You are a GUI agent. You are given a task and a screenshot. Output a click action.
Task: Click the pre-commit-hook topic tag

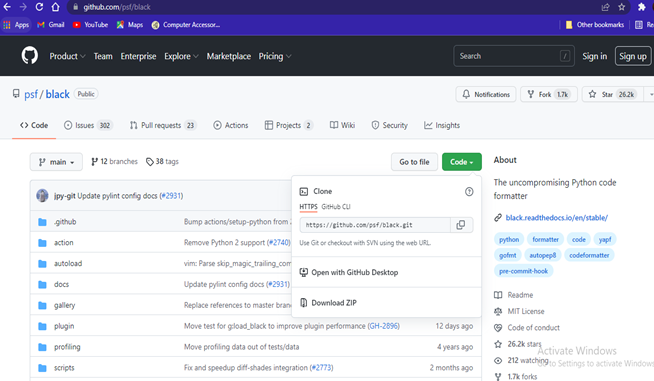pyautogui.click(x=523, y=271)
